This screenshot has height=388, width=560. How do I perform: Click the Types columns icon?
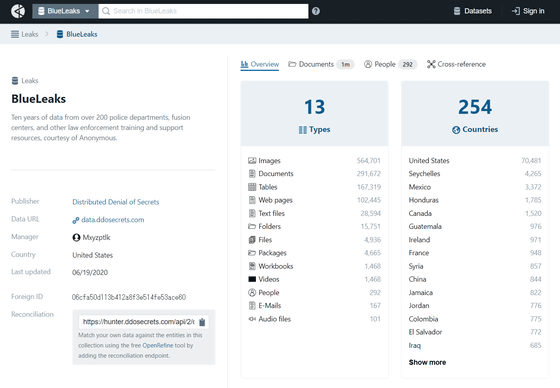(x=303, y=130)
